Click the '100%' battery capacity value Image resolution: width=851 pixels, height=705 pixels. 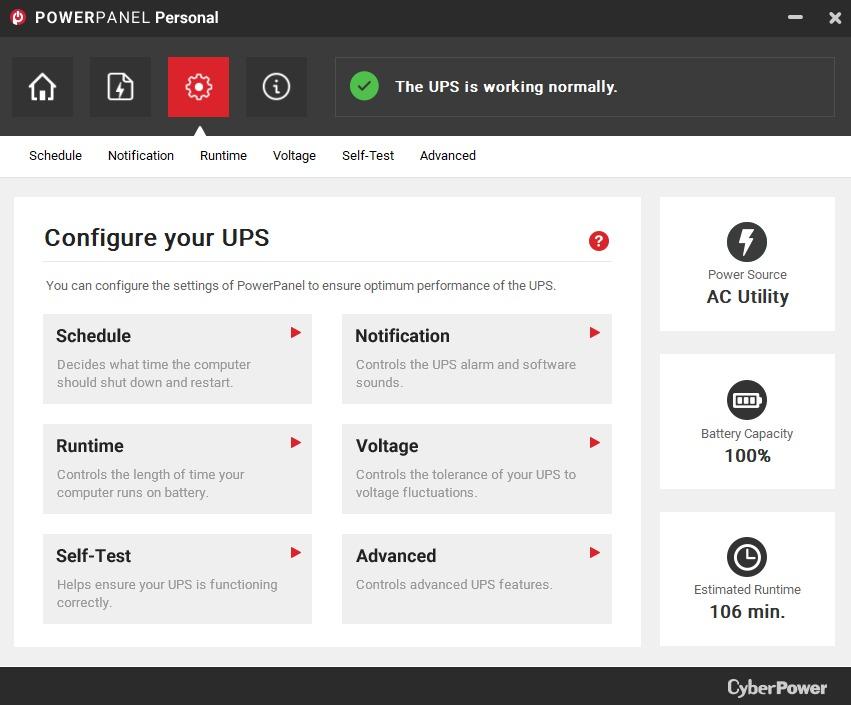click(747, 456)
